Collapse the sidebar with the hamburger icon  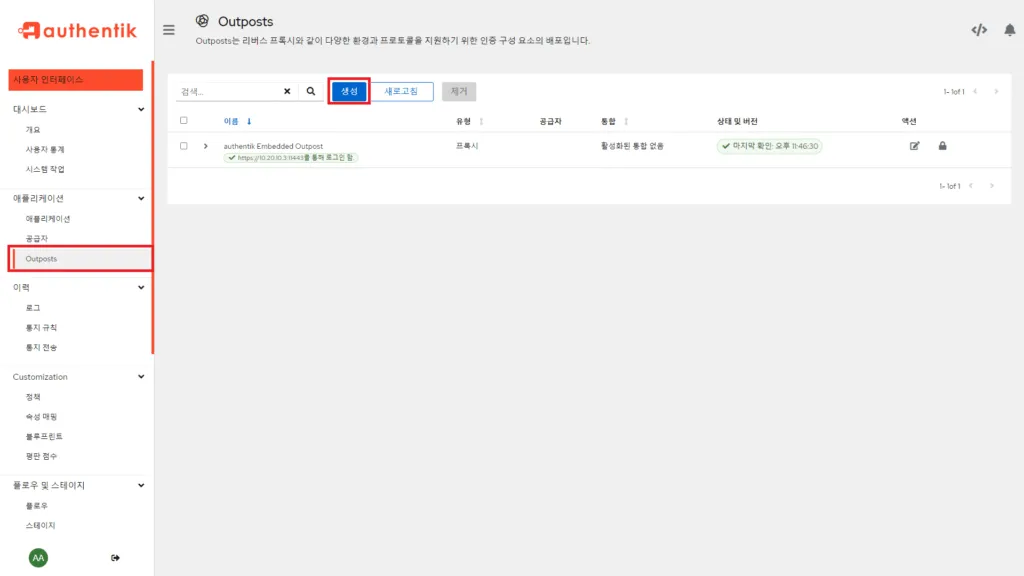(x=169, y=30)
